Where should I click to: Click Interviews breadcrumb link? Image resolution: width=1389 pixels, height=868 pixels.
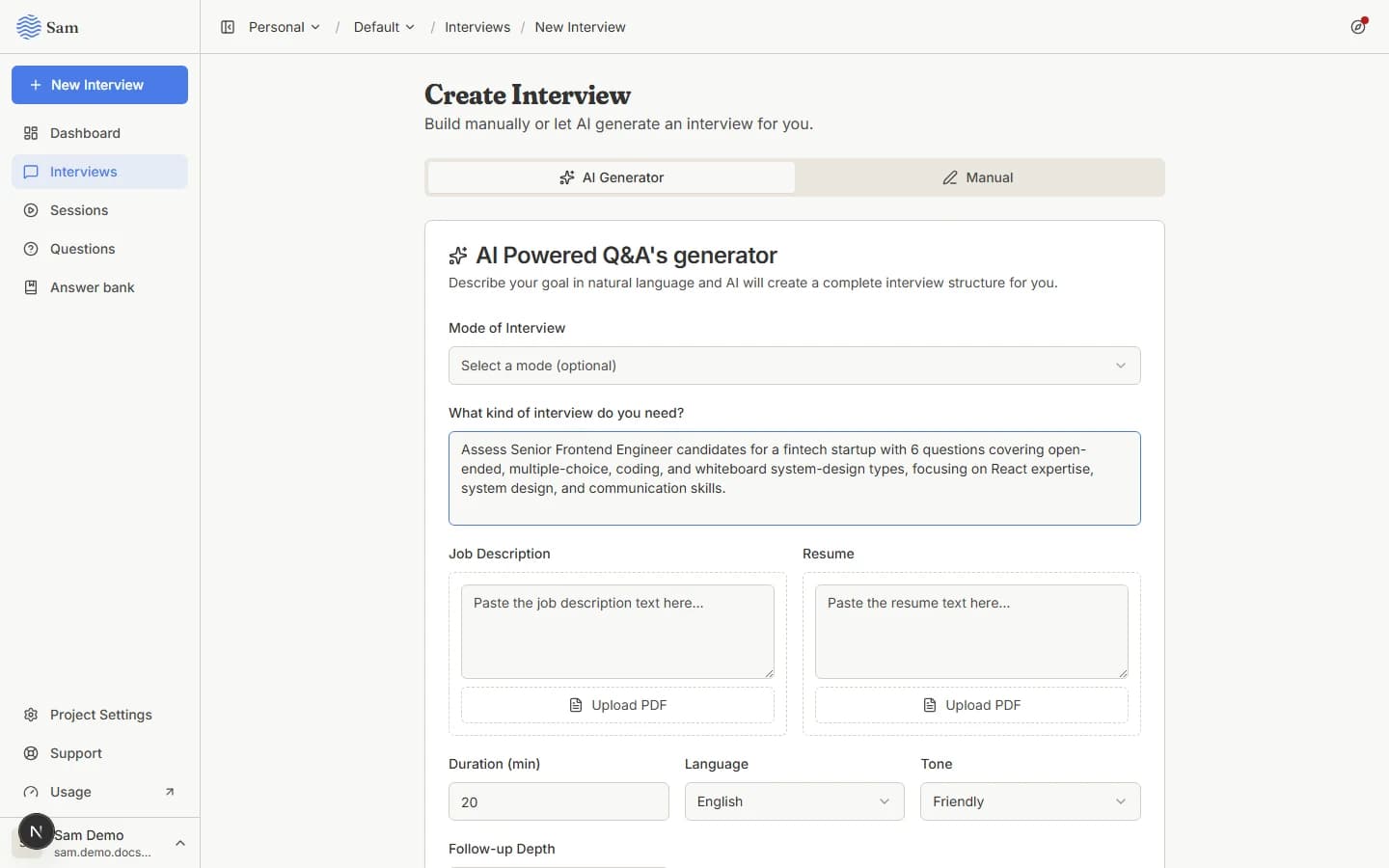coord(477,27)
